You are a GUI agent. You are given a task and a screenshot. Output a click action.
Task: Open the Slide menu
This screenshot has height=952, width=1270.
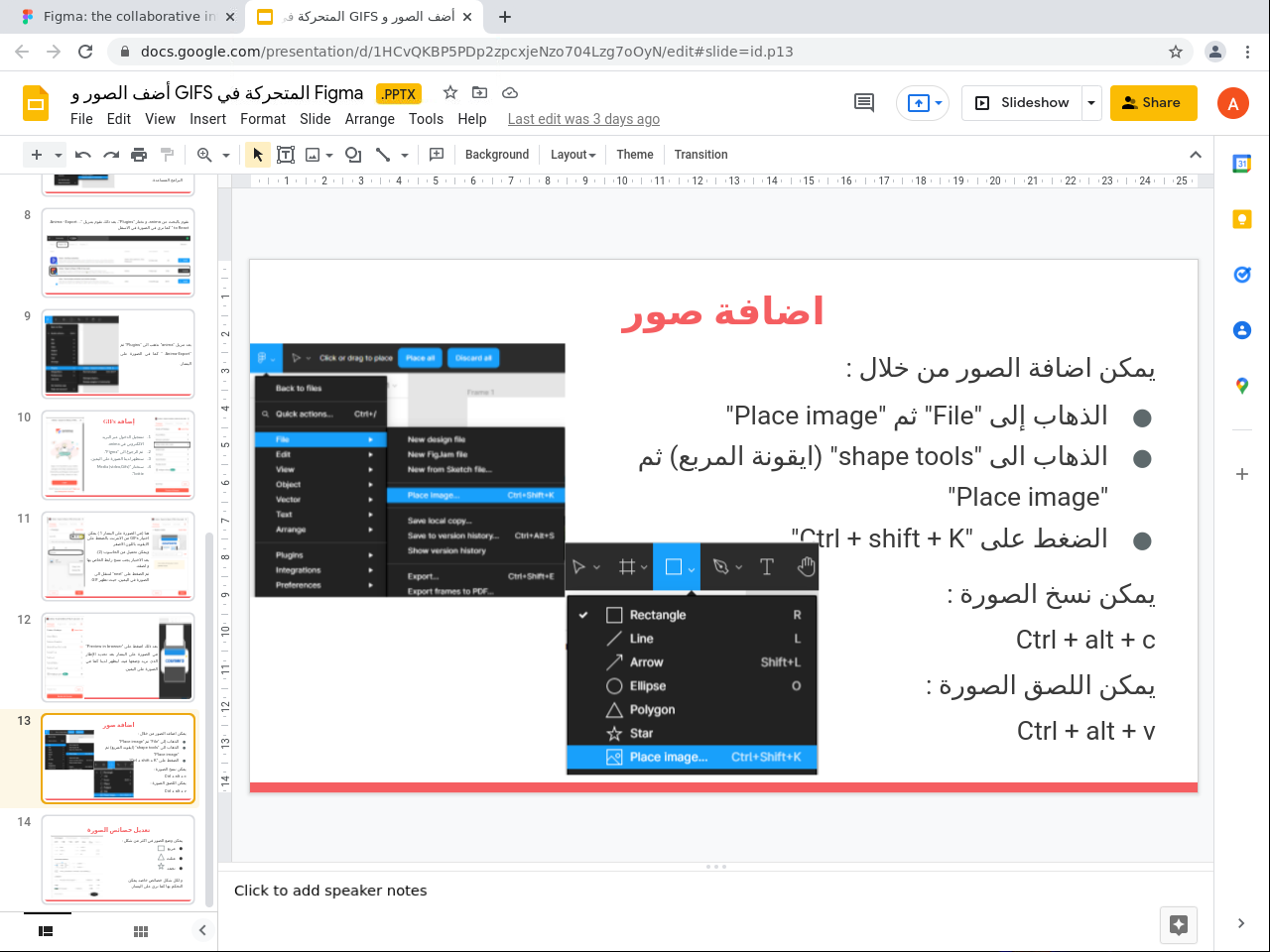coord(316,119)
